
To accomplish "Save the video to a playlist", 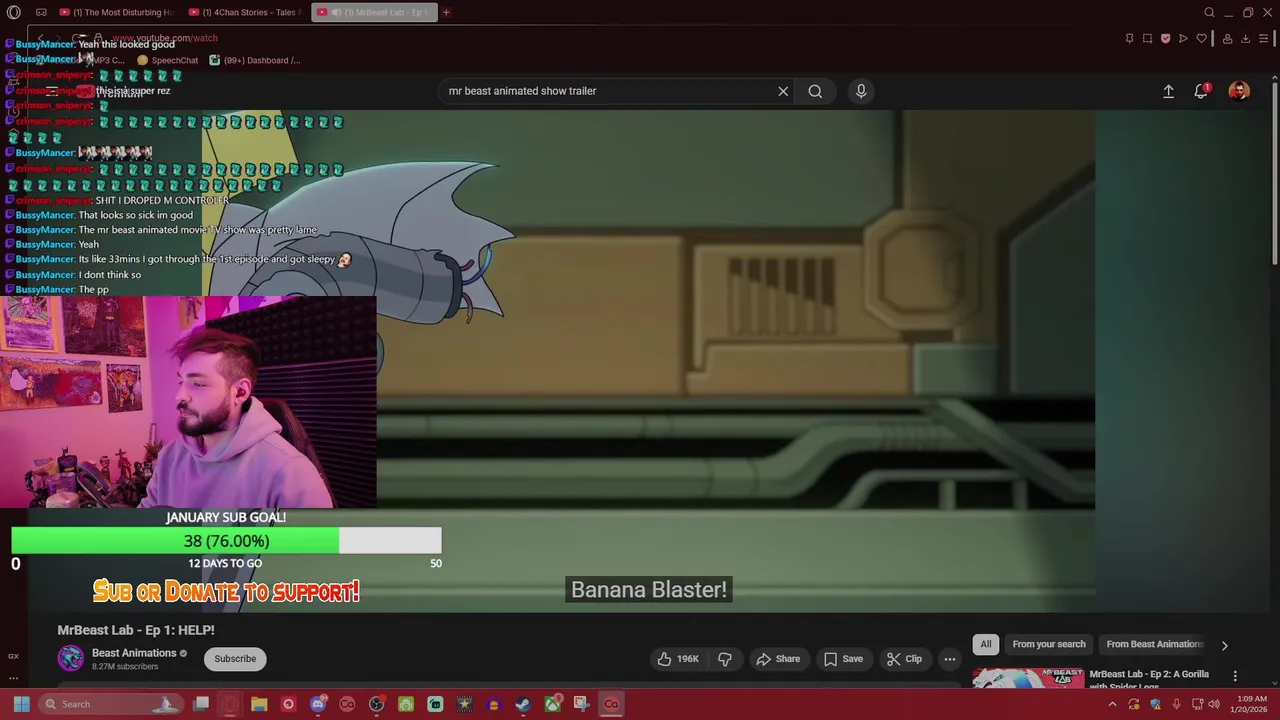I will (843, 658).
